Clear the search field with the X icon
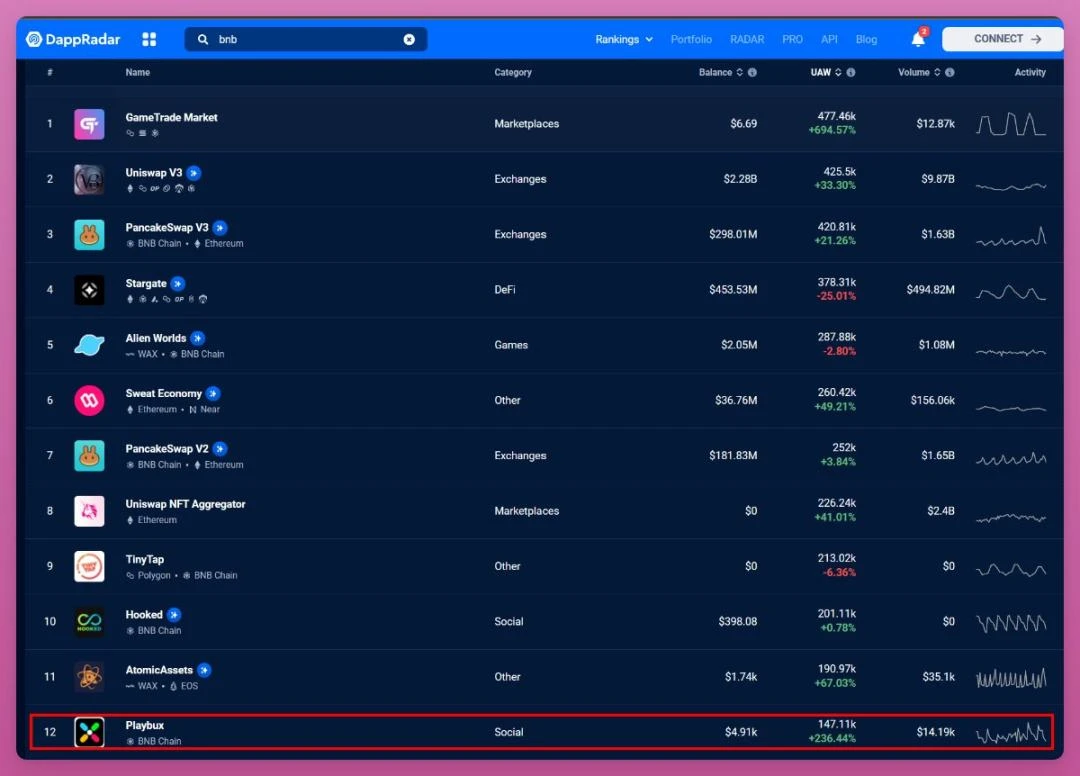Viewport: 1080px width, 776px height. click(409, 39)
